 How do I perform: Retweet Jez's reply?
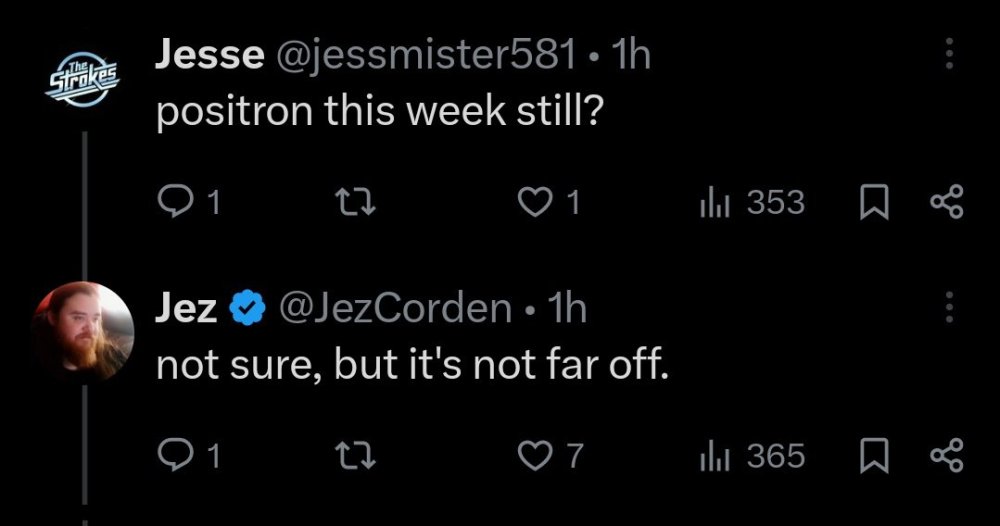point(355,456)
